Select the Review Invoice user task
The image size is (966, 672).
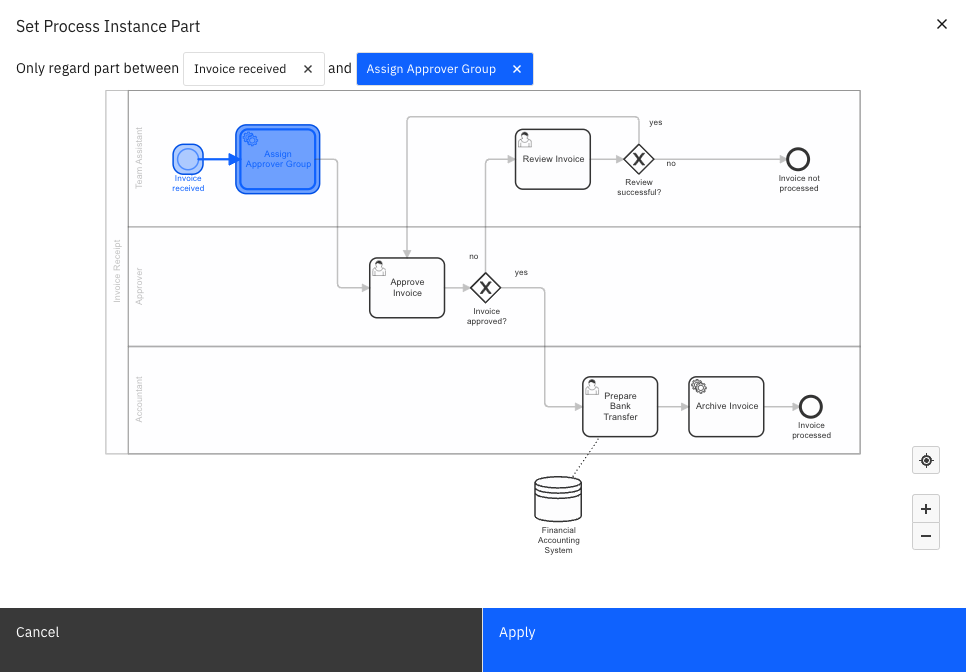[553, 160]
